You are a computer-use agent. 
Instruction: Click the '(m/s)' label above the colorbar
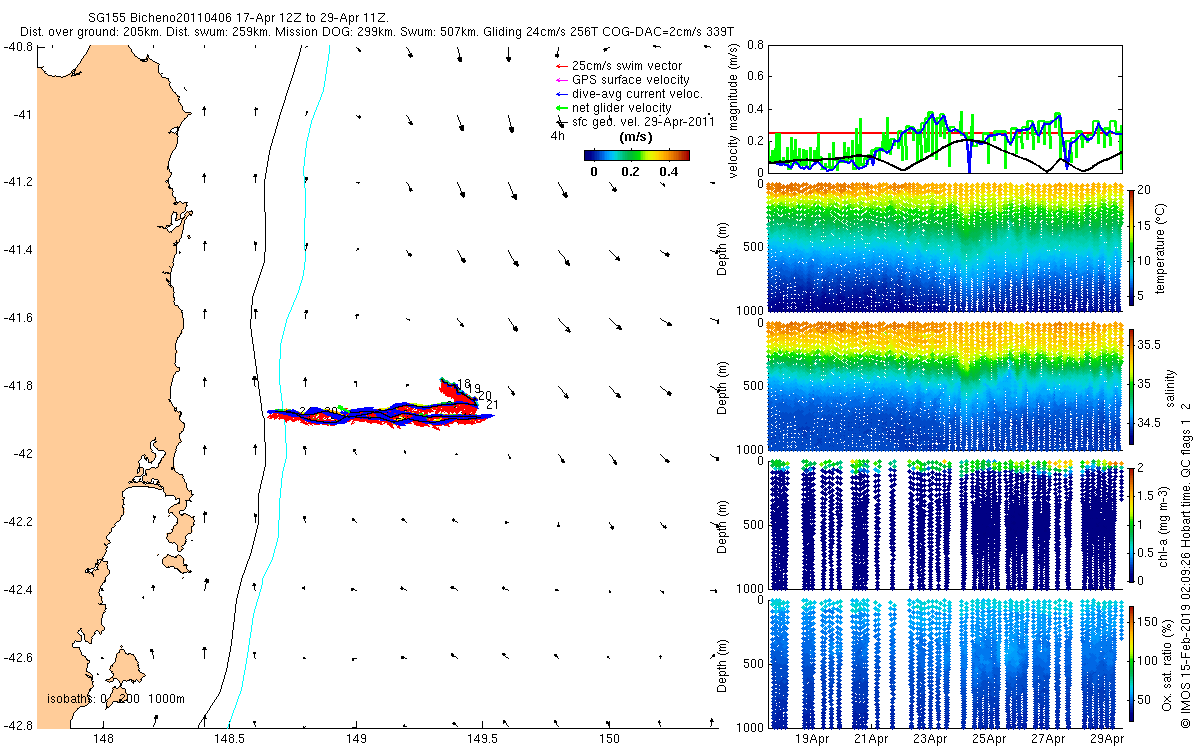[637, 136]
